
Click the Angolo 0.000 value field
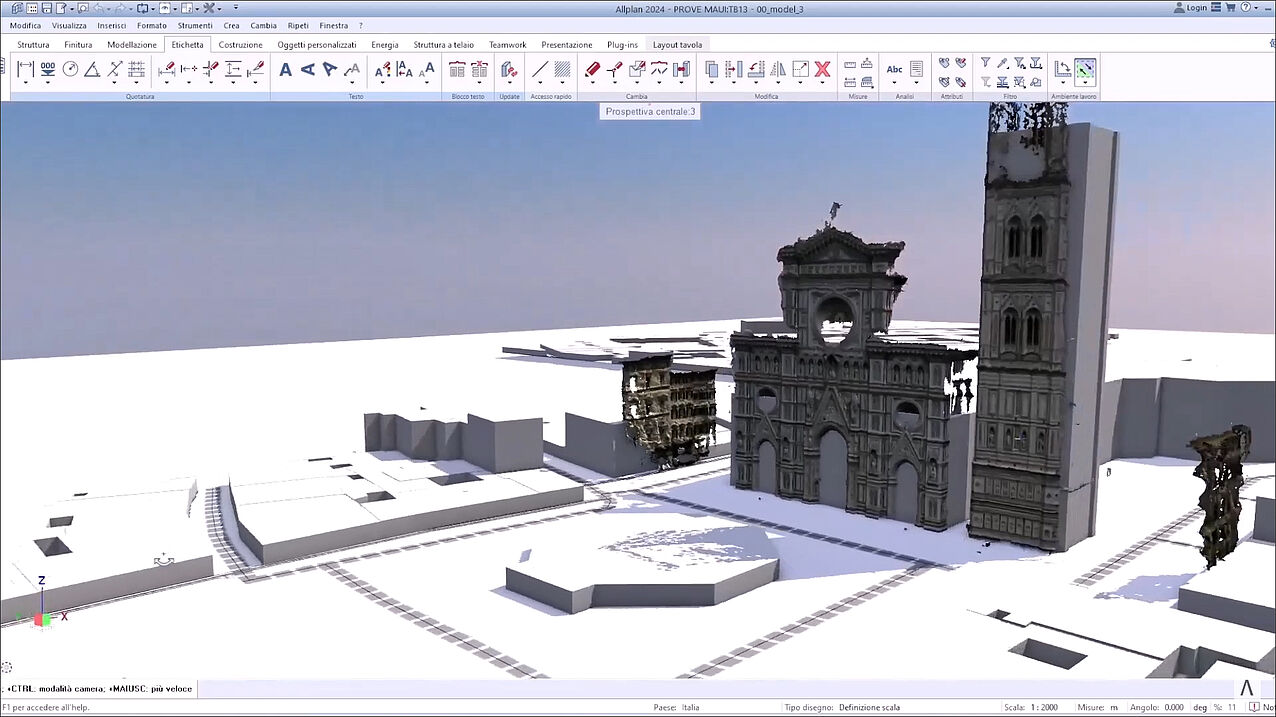click(1173, 707)
